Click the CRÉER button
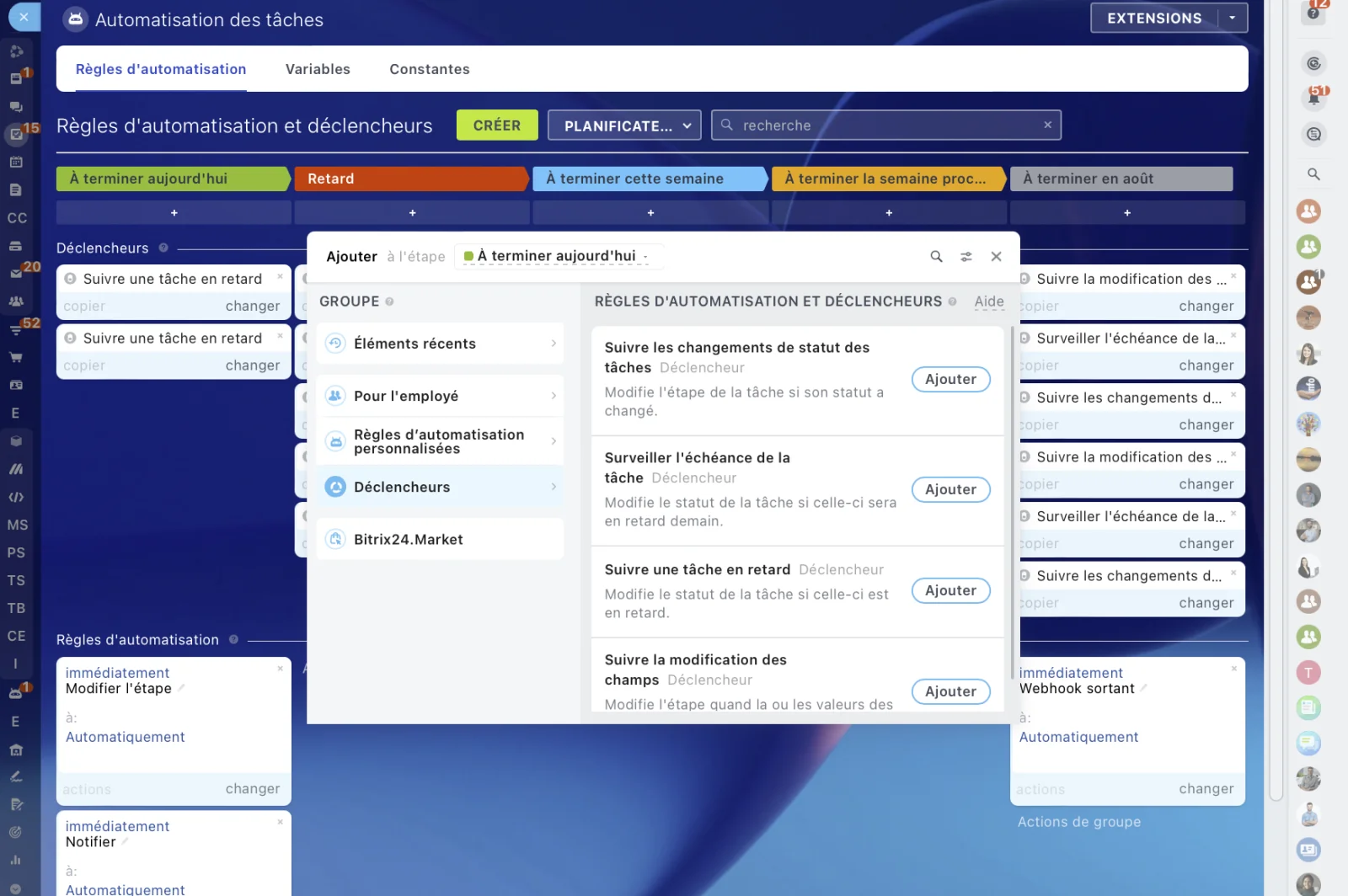Viewport: 1348px width, 896px height. 497,125
